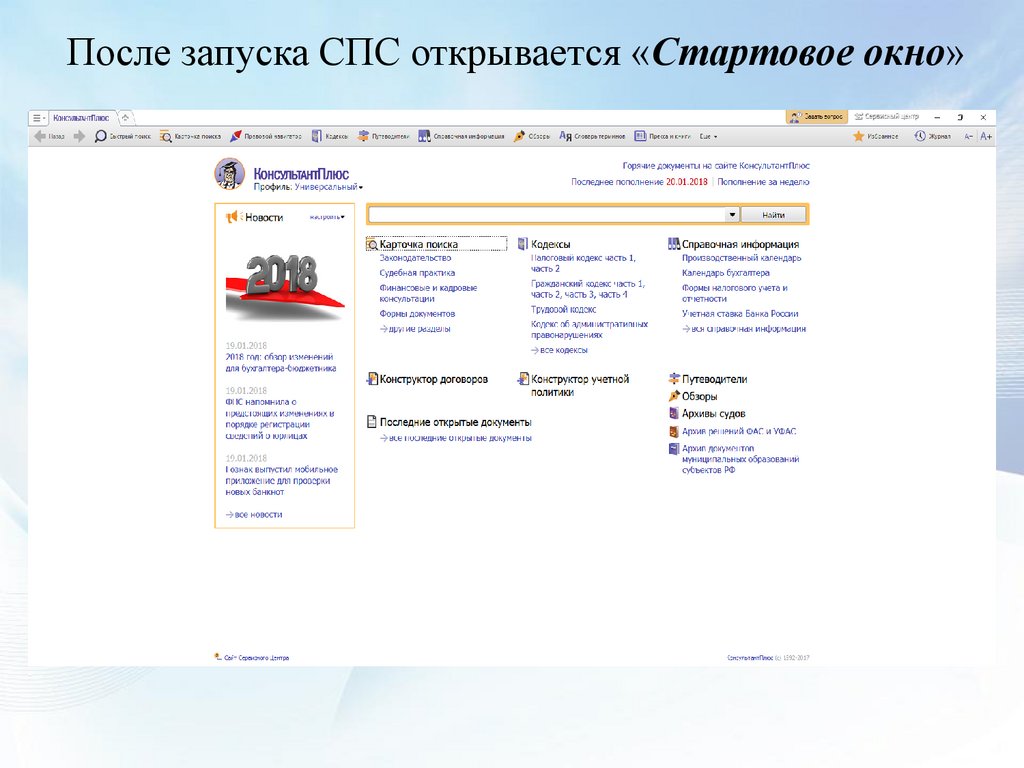Click 'вся справочная информация' link
The width and height of the screenshot is (1024, 768).
pos(744,329)
